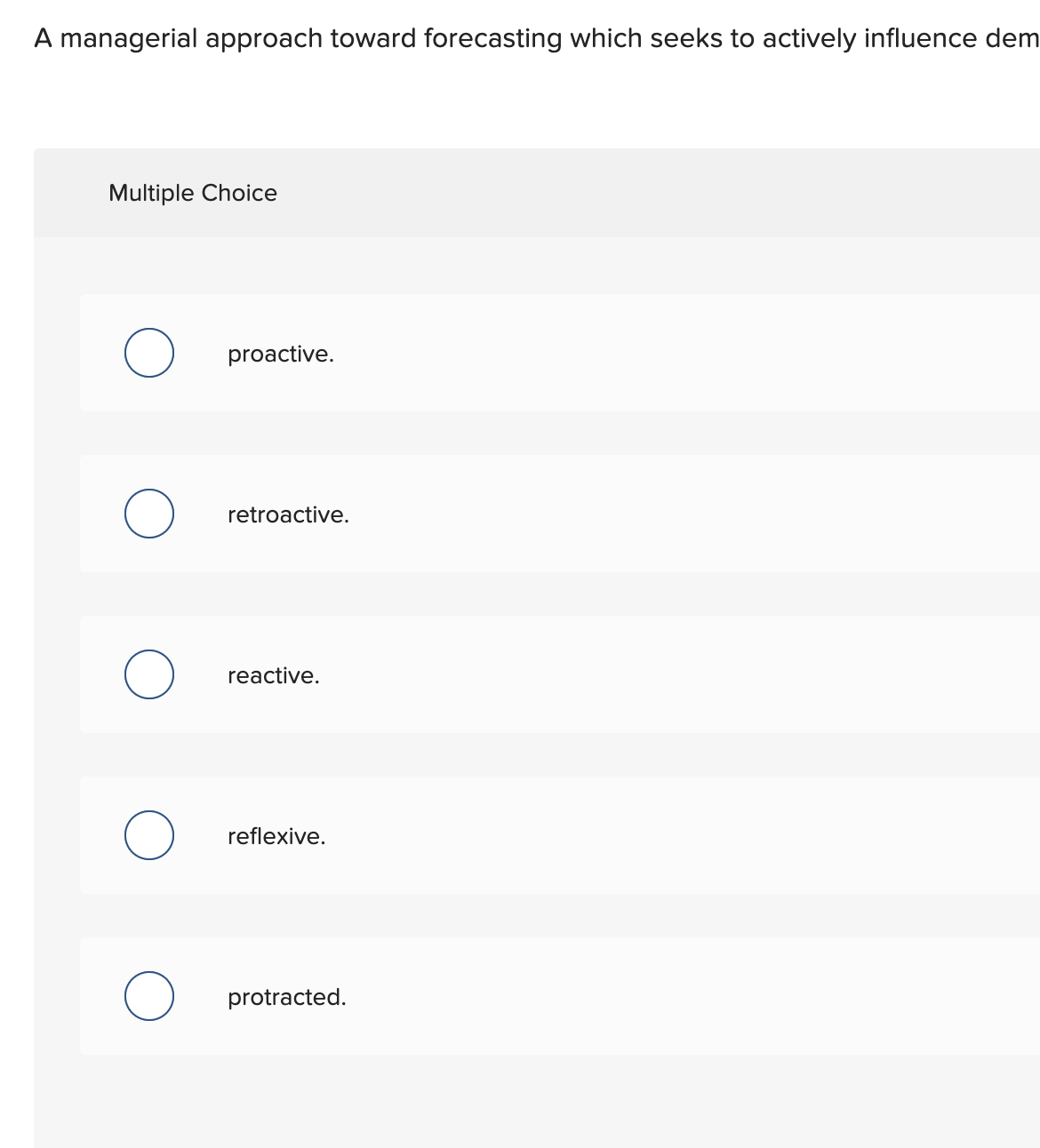Tick the protracted radio button
Screen dimensions: 1040x1148
click(149, 996)
